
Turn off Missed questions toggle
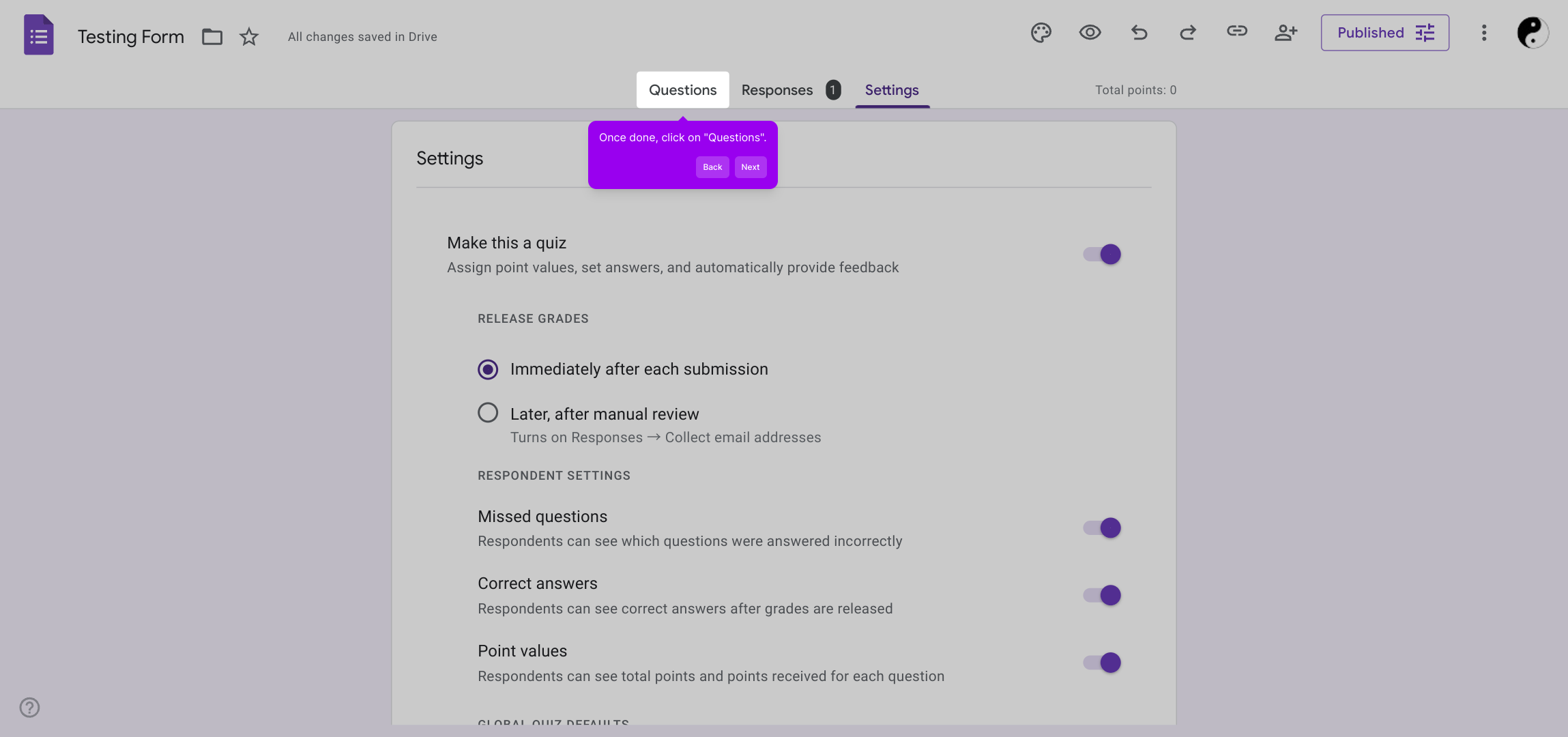point(1103,528)
